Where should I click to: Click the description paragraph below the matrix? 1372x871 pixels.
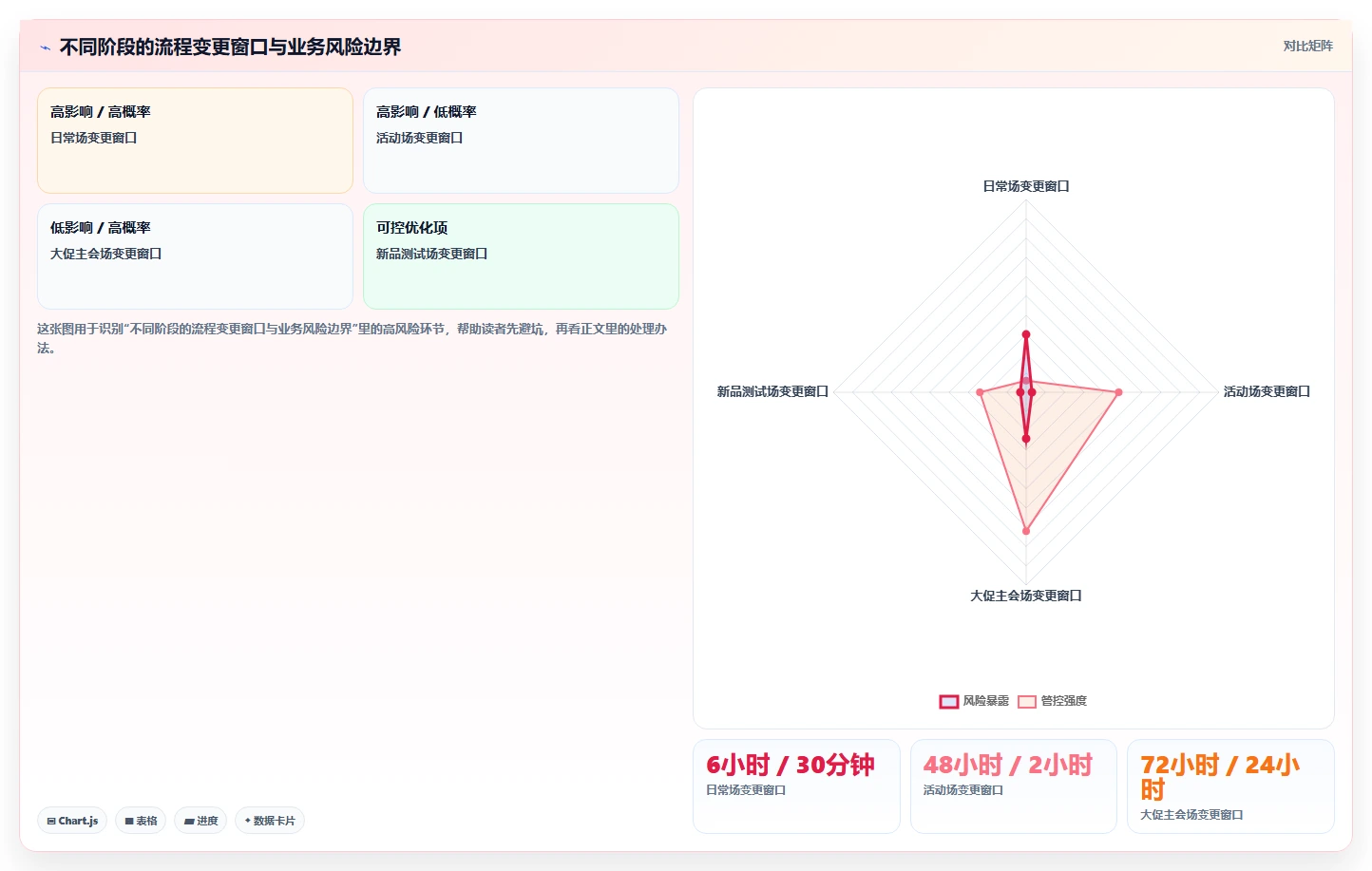[353, 338]
